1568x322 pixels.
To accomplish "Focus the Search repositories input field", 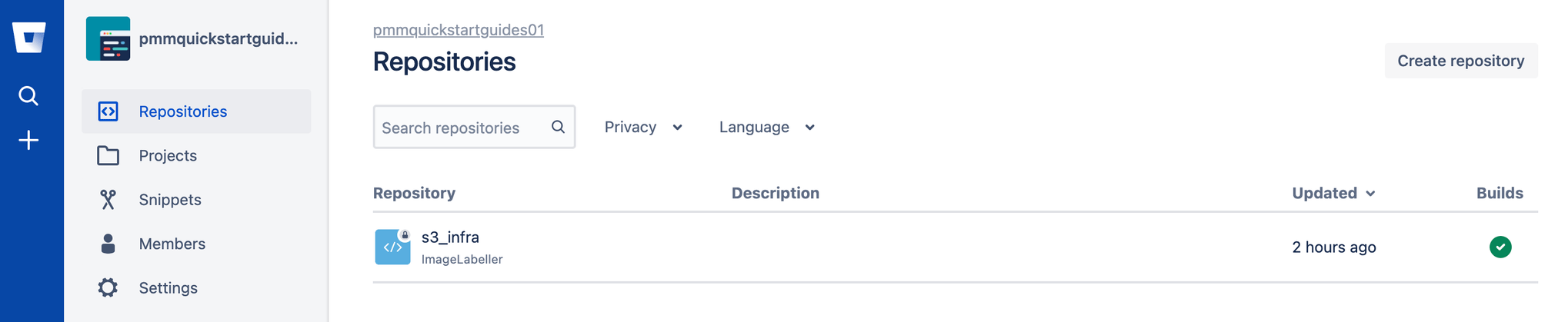I will coord(462,128).
